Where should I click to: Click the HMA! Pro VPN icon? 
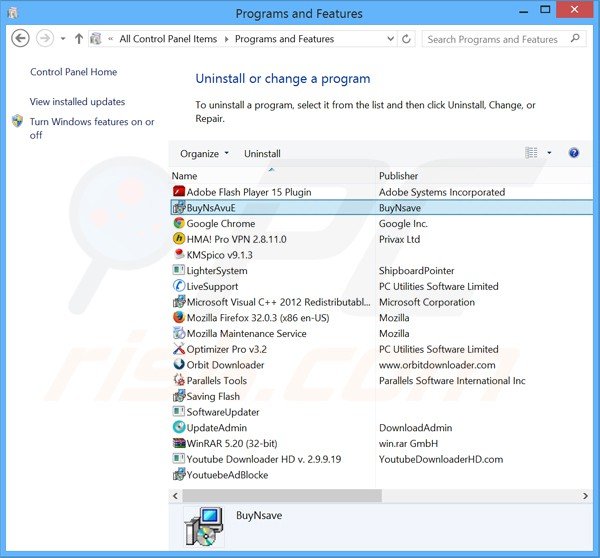[x=179, y=238]
